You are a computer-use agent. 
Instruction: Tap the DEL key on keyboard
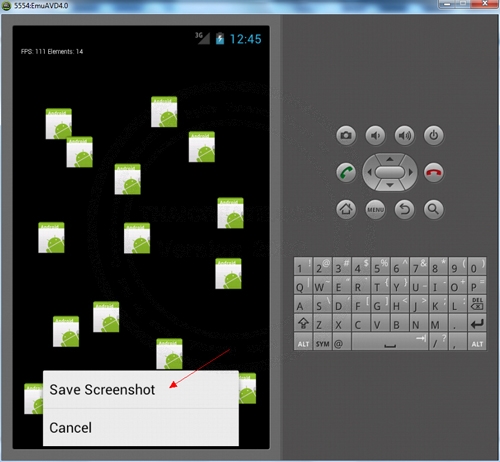coord(477,304)
